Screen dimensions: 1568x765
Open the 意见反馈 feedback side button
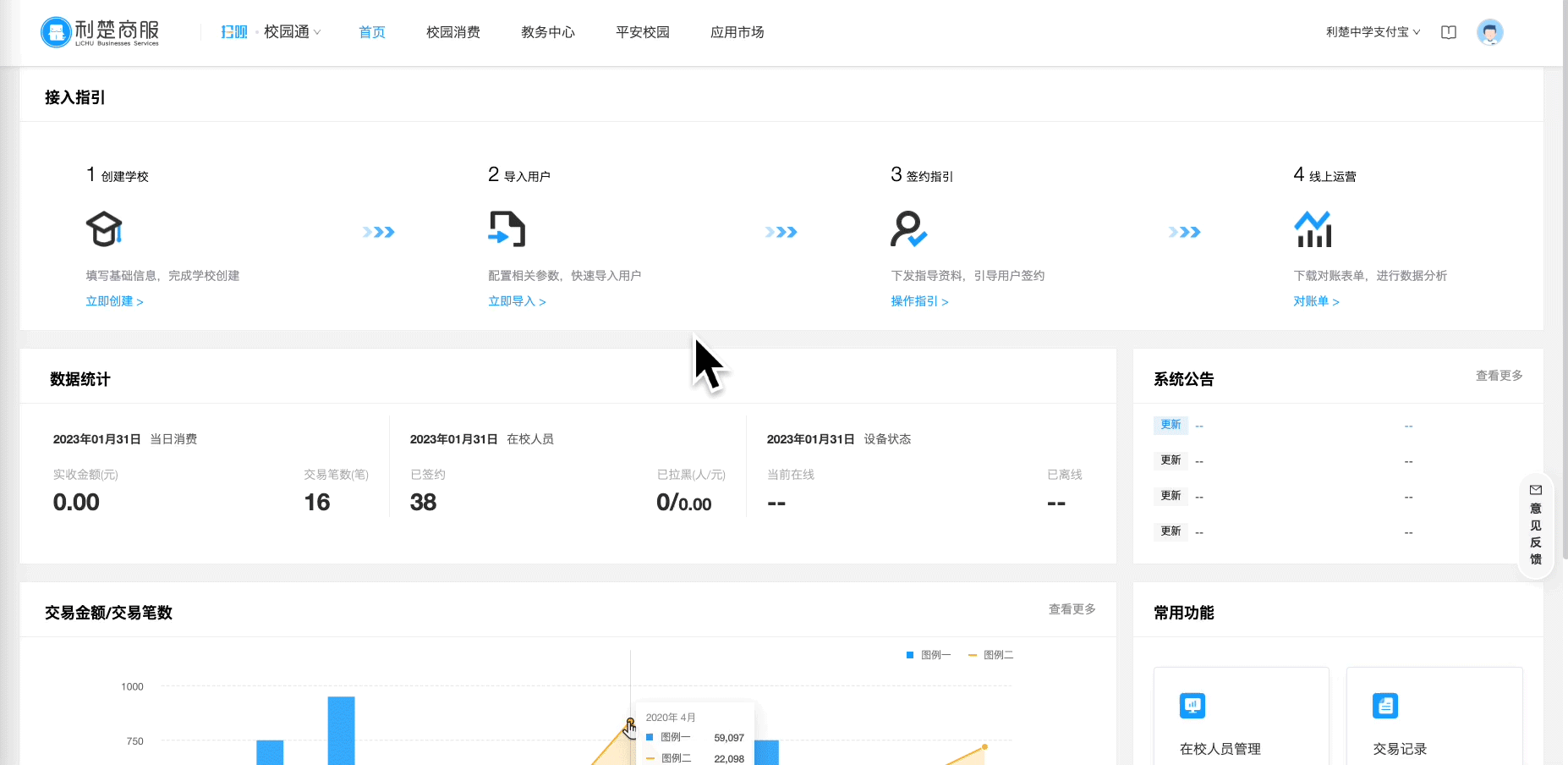pyautogui.click(x=1536, y=525)
